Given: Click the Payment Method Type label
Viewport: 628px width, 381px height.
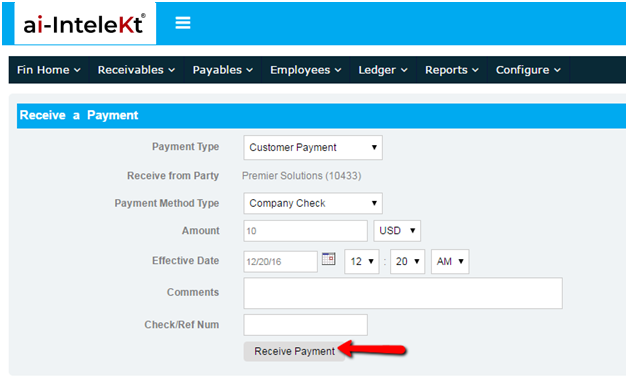Looking at the screenshot, I should coord(167,203).
